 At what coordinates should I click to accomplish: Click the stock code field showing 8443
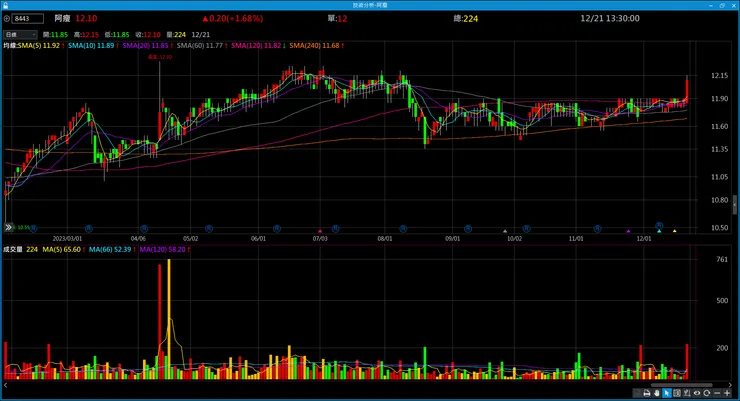coord(28,19)
